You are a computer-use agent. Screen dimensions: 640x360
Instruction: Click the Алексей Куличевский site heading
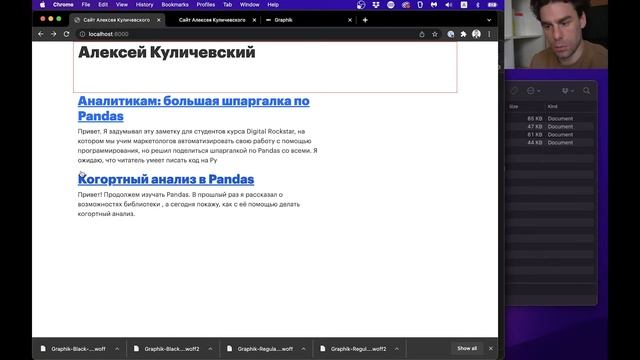[x=167, y=52]
